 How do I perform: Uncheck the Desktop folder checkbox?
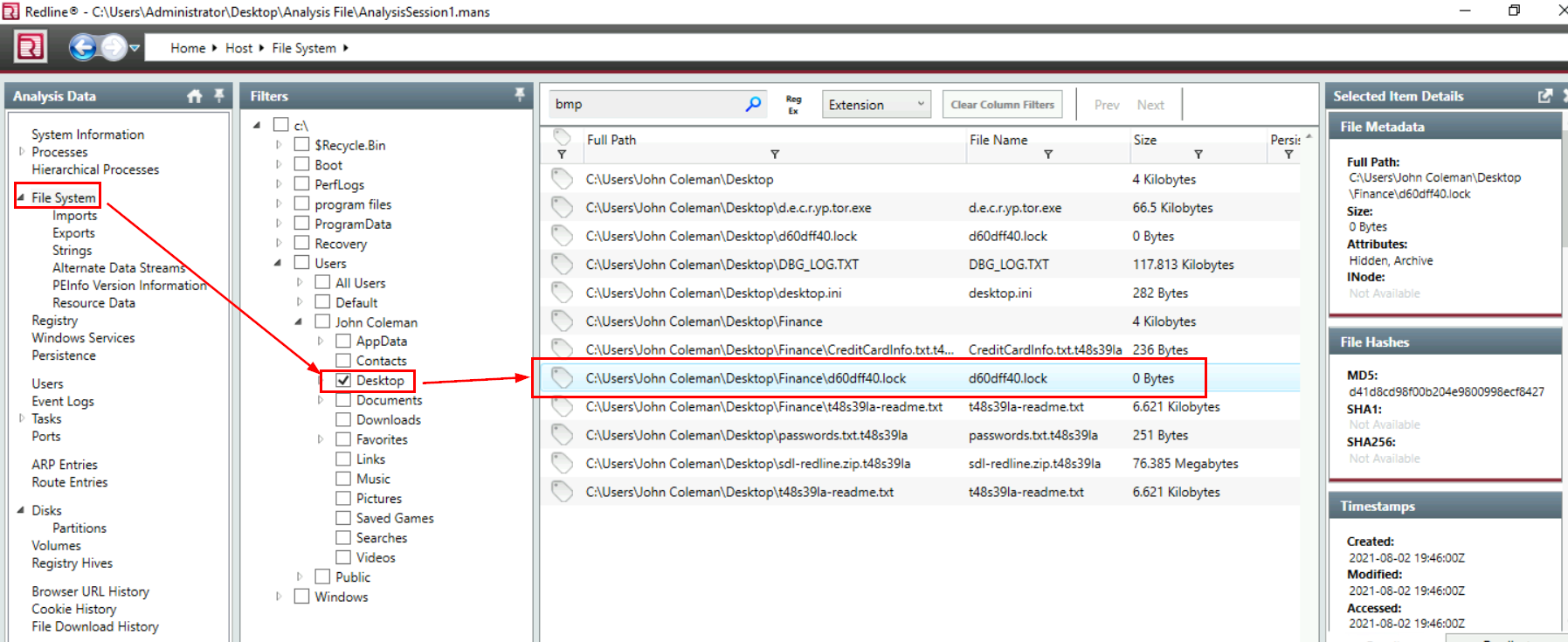344,381
